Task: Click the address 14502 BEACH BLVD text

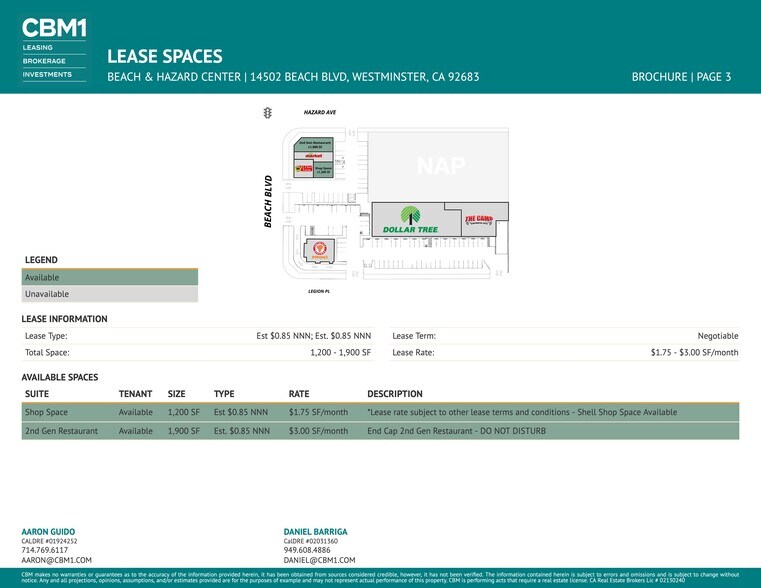Action: pyautogui.click(x=298, y=77)
